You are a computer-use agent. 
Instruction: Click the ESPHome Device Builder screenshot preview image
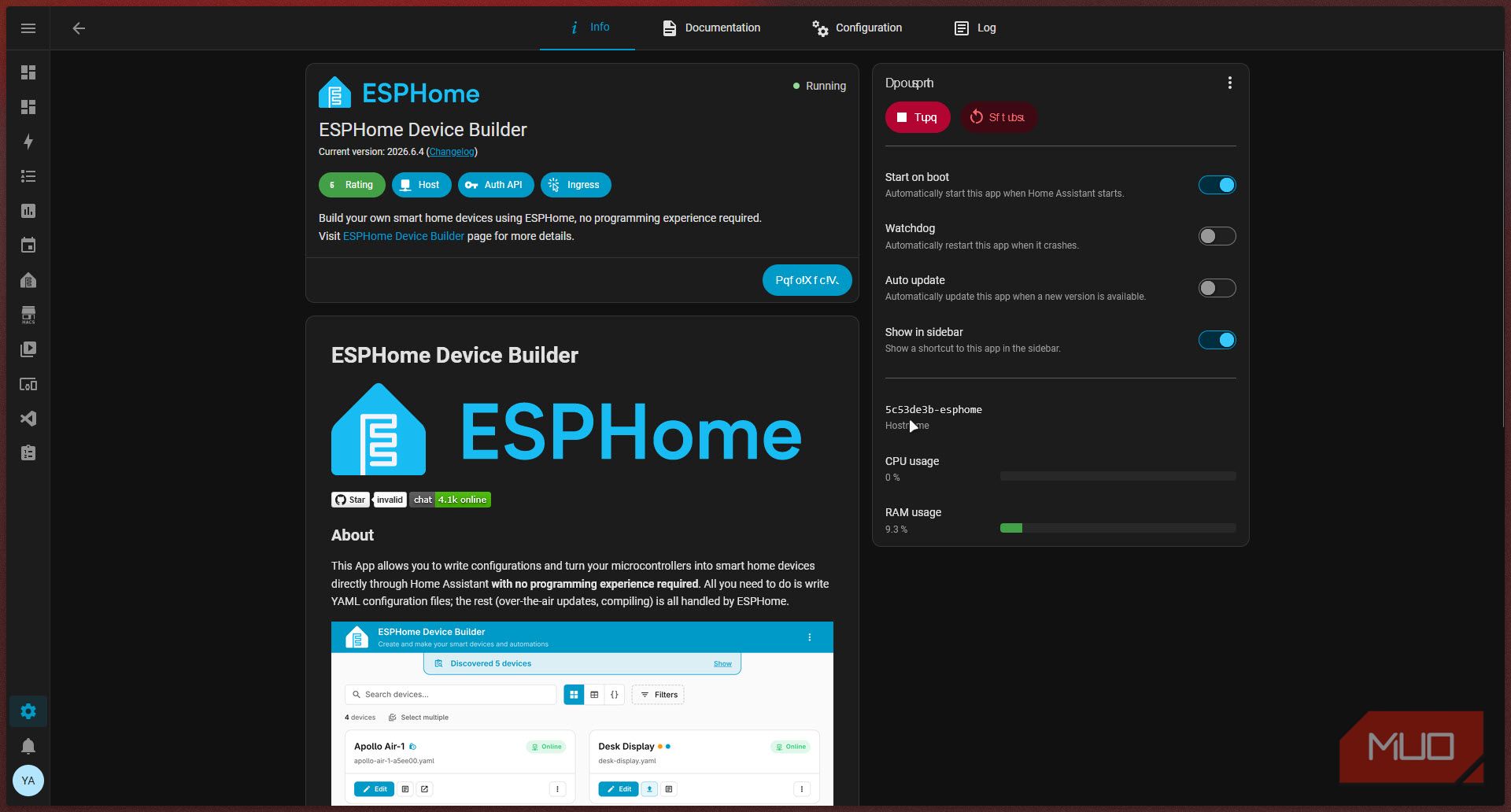point(582,713)
